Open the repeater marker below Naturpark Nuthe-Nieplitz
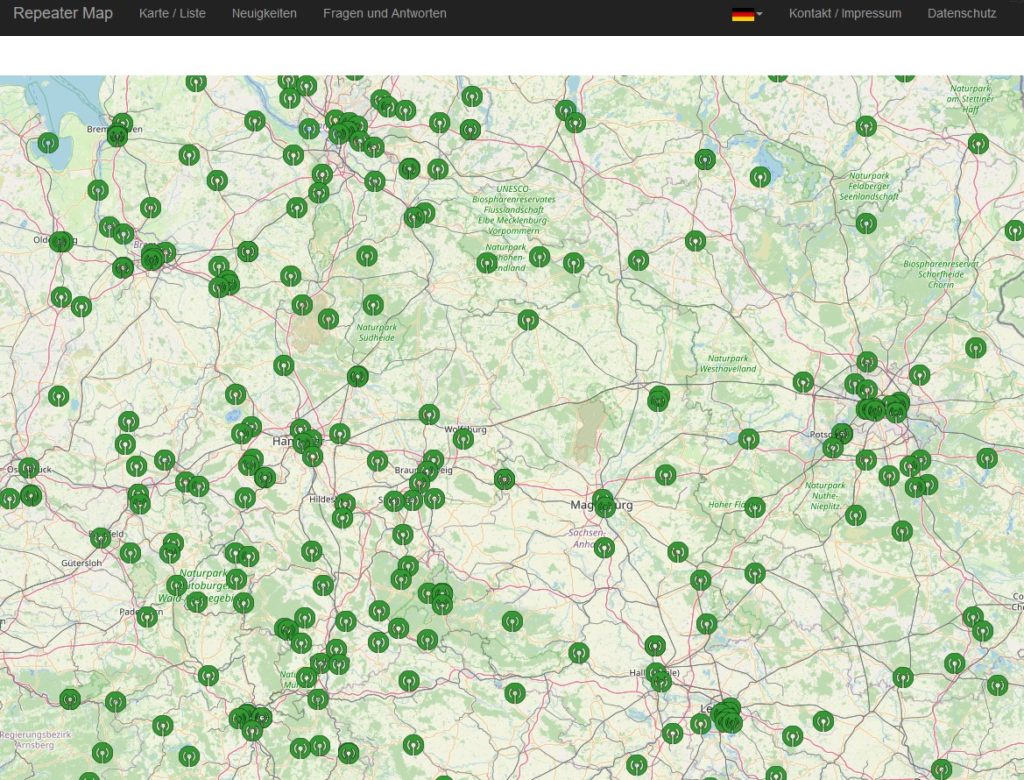This screenshot has width=1024, height=780. point(855,515)
